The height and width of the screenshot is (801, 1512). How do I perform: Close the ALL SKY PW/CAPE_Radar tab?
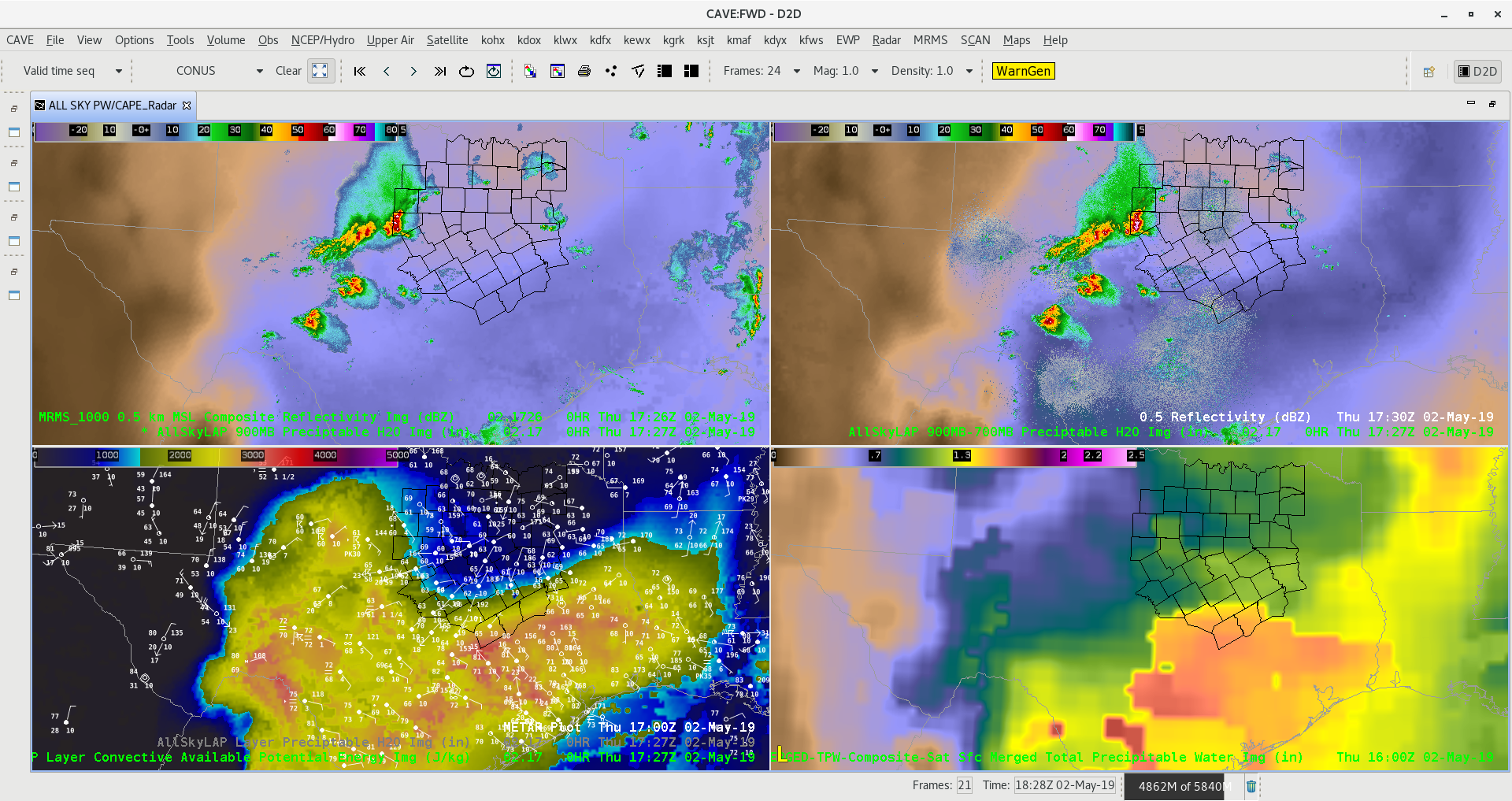(187, 106)
